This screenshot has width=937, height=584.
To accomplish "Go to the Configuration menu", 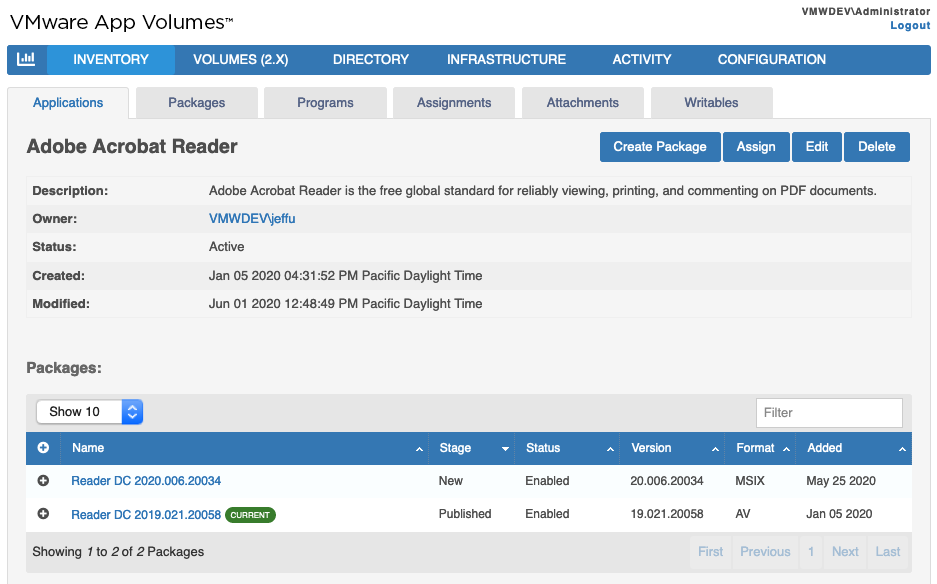I will [771, 60].
